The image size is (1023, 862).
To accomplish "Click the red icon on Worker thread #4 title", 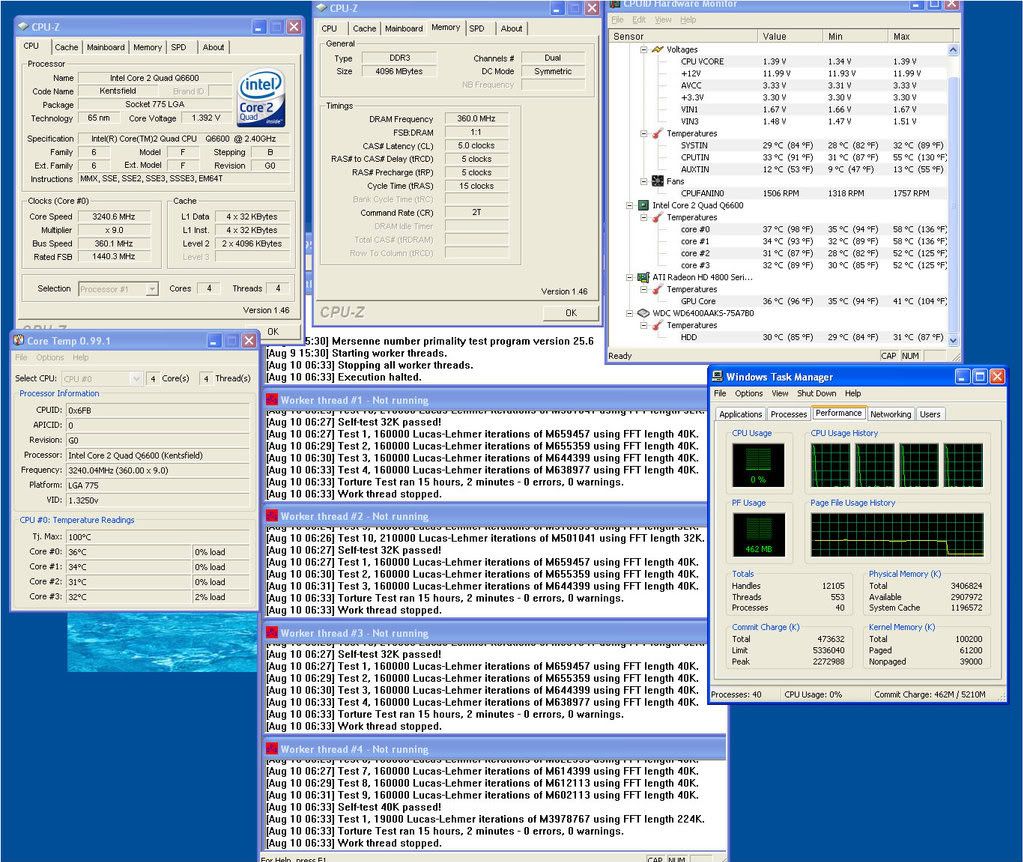I will pyautogui.click(x=272, y=749).
